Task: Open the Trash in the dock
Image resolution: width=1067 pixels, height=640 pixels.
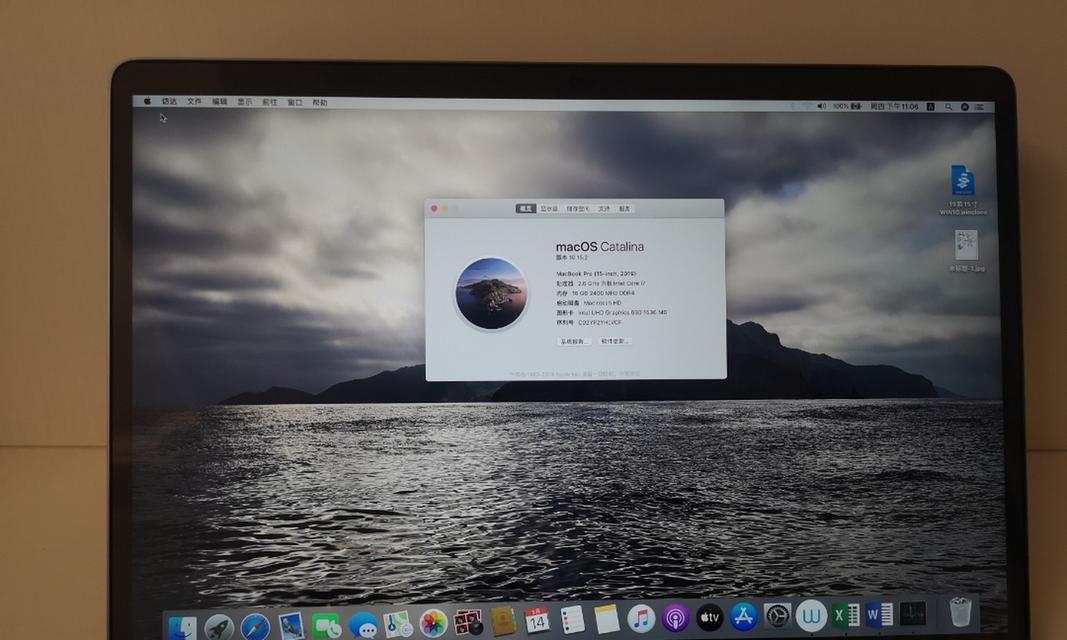Action: (x=960, y=611)
